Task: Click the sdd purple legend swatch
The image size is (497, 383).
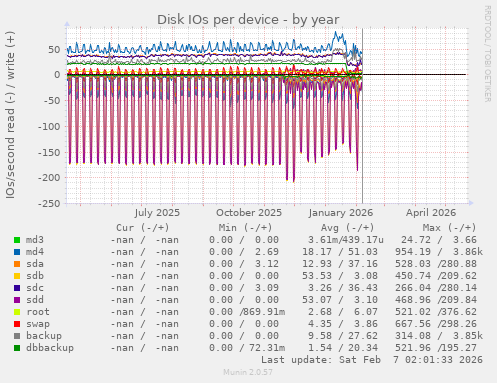Action: [x=17, y=300]
